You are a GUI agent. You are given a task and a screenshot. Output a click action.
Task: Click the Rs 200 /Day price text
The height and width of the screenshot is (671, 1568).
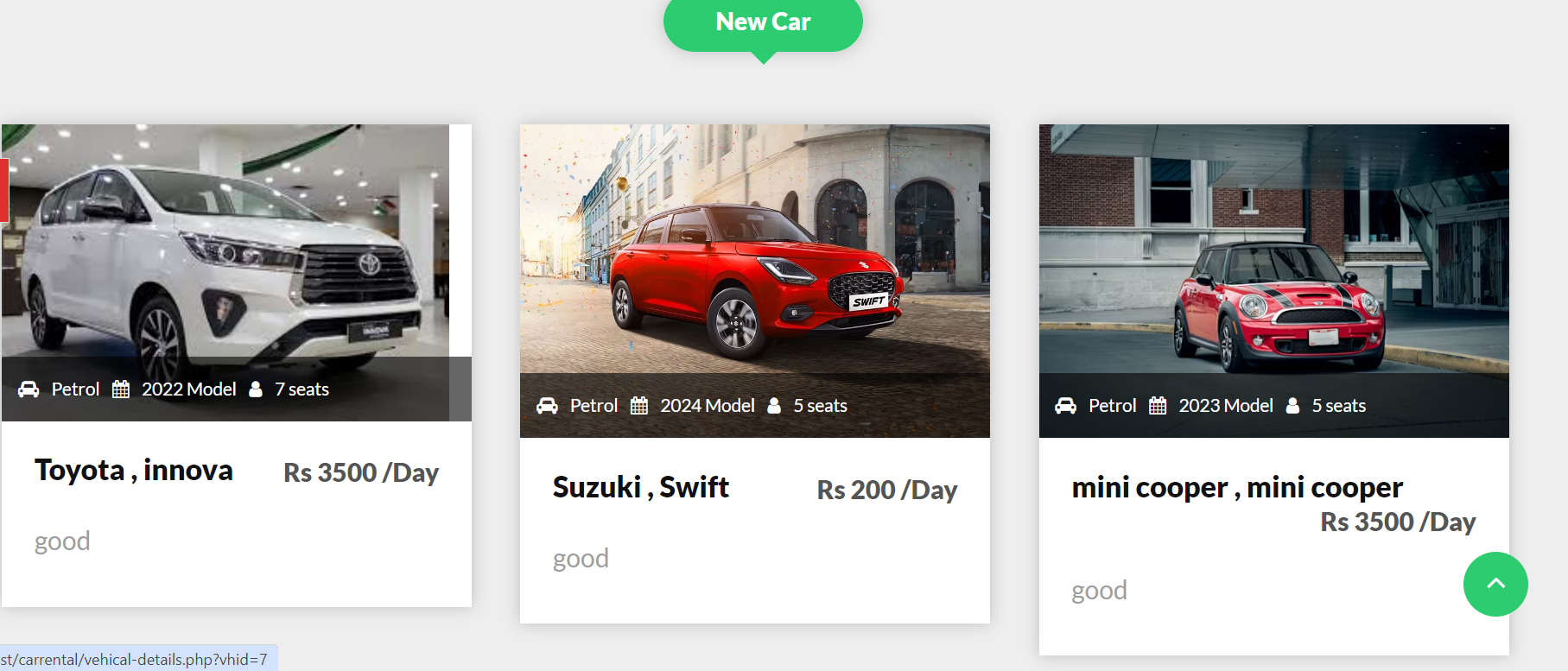pos(887,491)
